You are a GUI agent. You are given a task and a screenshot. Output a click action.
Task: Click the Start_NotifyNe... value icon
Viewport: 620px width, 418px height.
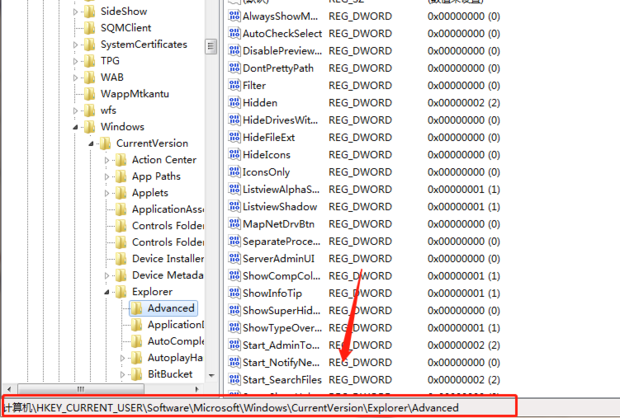click(x=234, y=362)
